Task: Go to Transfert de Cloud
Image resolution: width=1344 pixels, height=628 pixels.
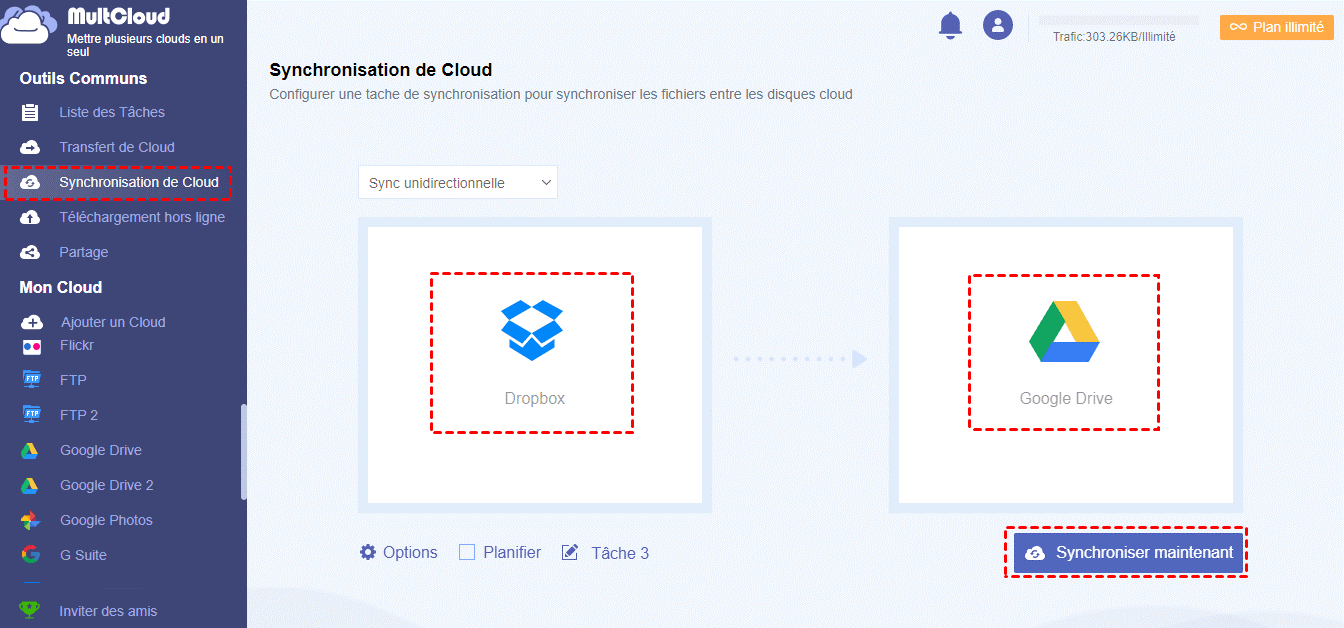Action: (117, 148)
